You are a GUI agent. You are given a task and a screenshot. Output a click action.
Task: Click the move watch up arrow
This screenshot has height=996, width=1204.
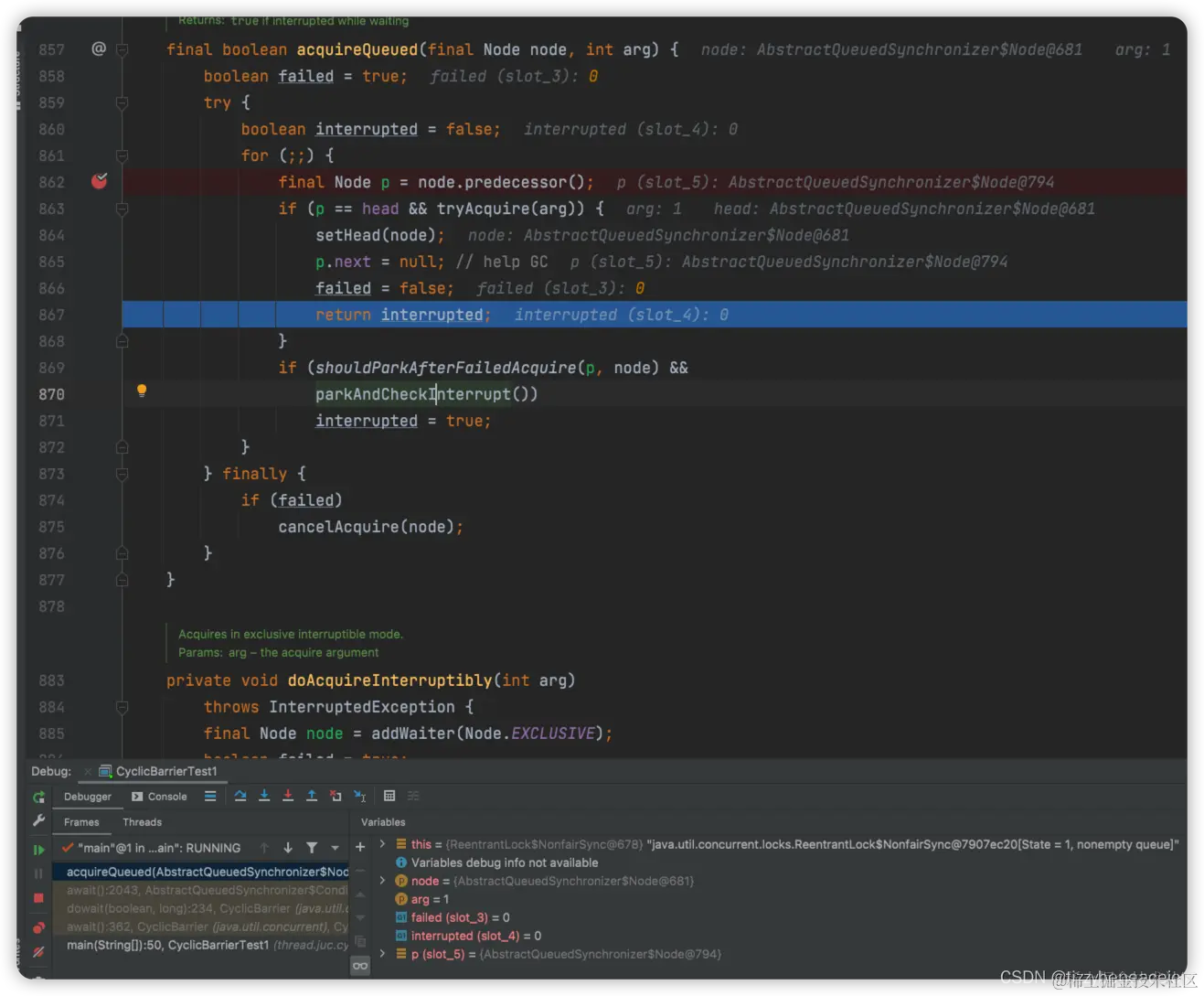pos(360,894)
